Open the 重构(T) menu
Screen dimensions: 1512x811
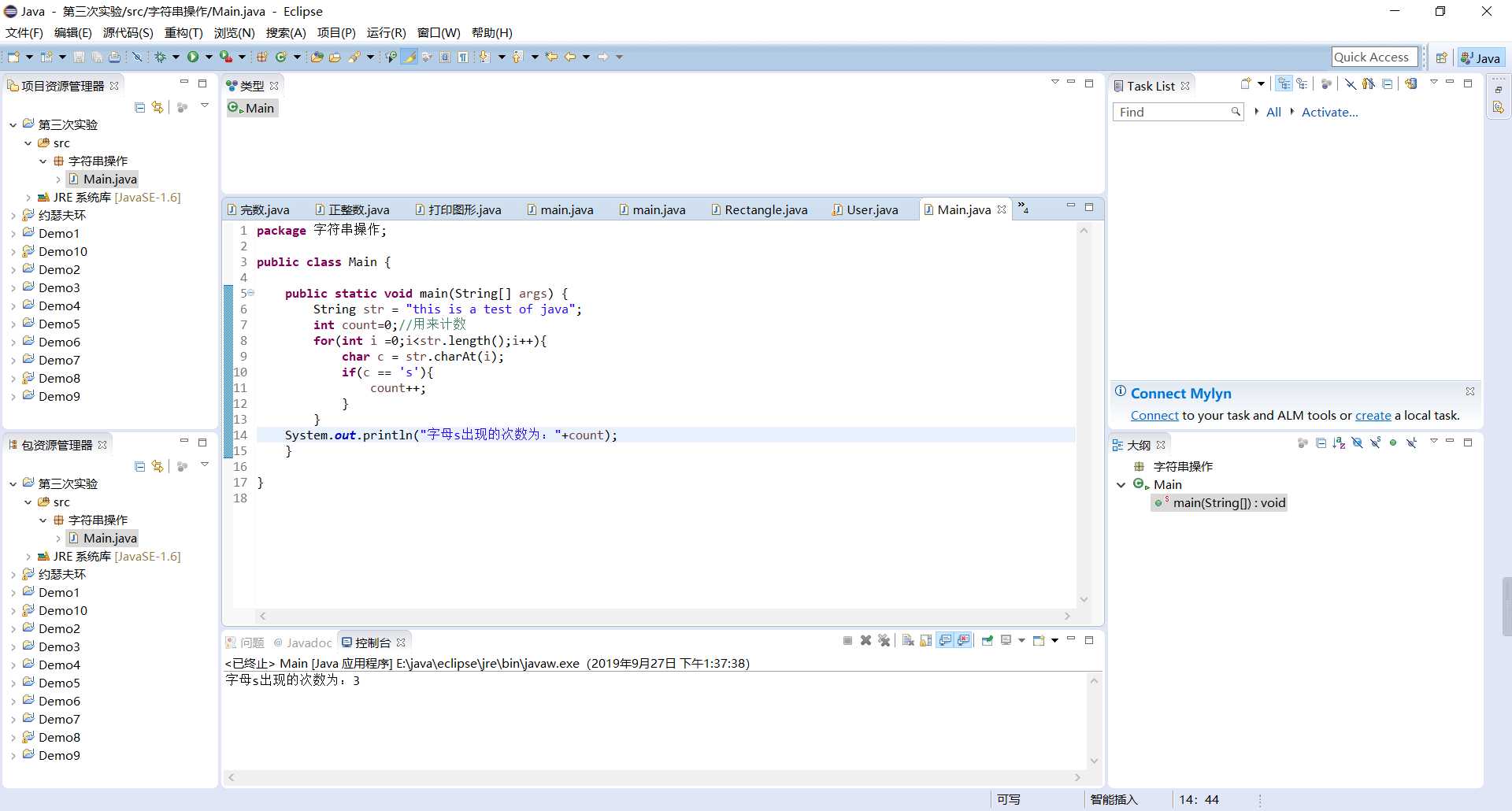183,32
